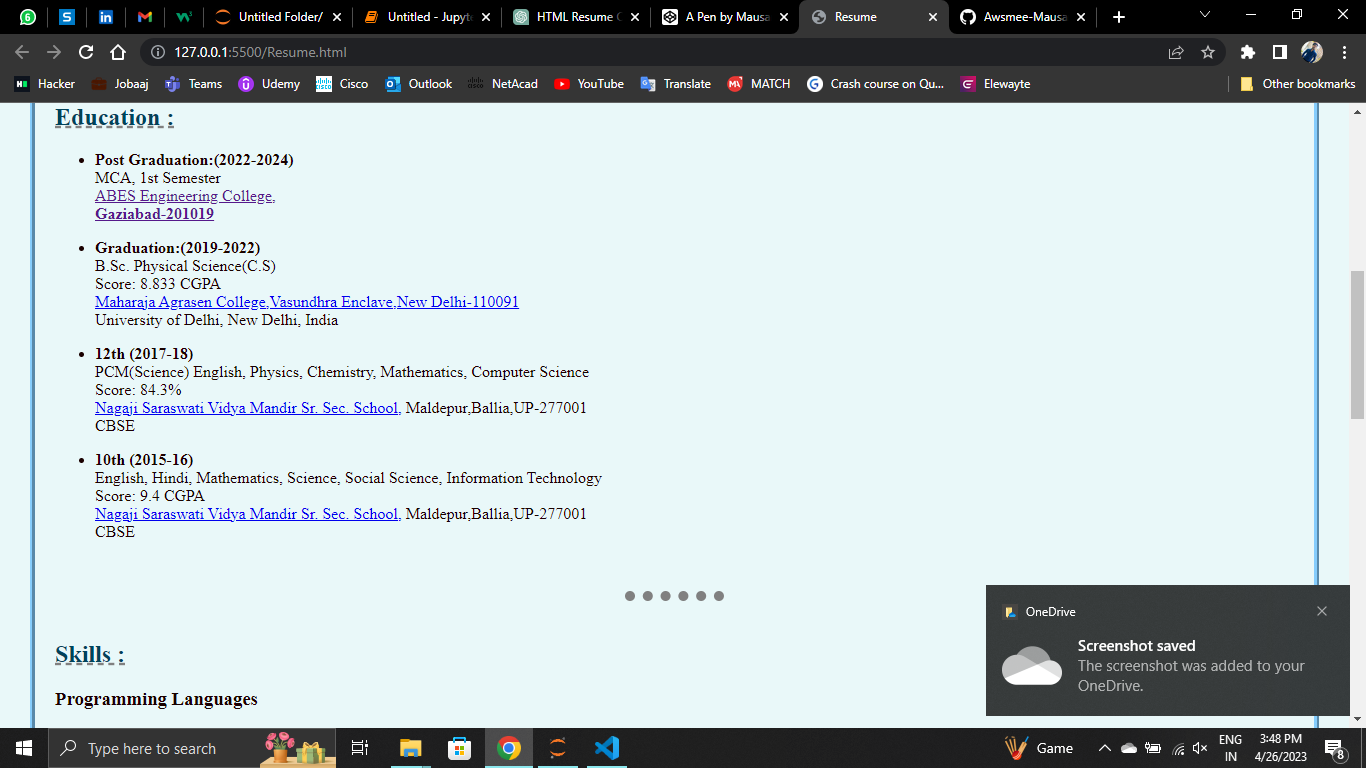Launch Visual Studio Code from taskbar

pyautogui.click(x=606, y=747)
